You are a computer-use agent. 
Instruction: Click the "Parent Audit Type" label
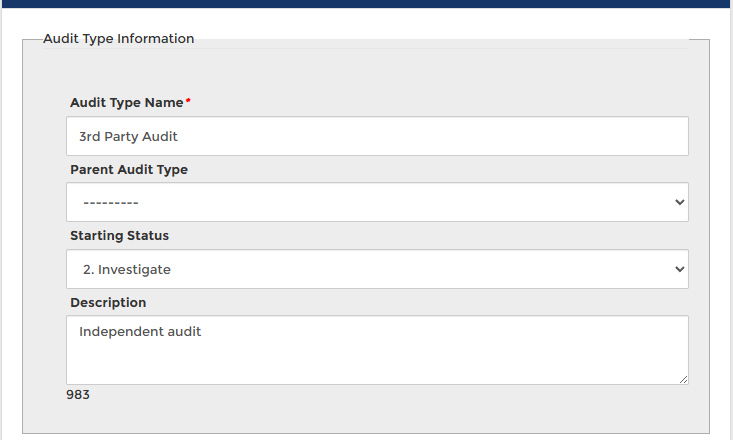(128, 170)
